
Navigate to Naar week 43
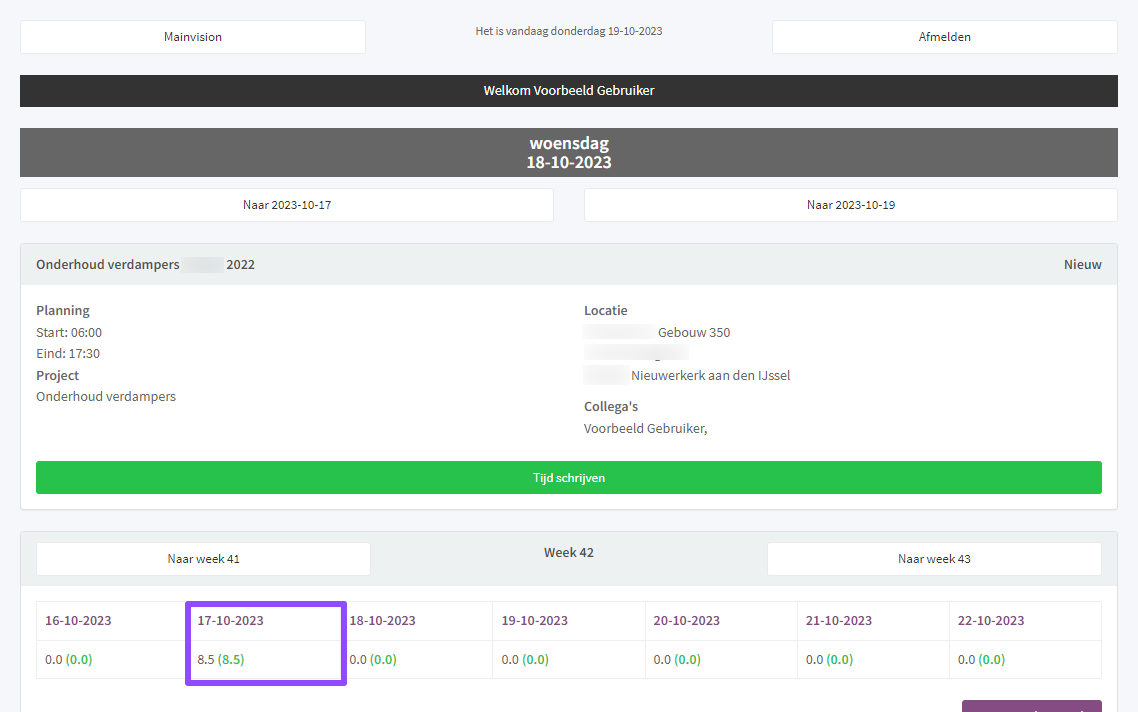(934, 559)
